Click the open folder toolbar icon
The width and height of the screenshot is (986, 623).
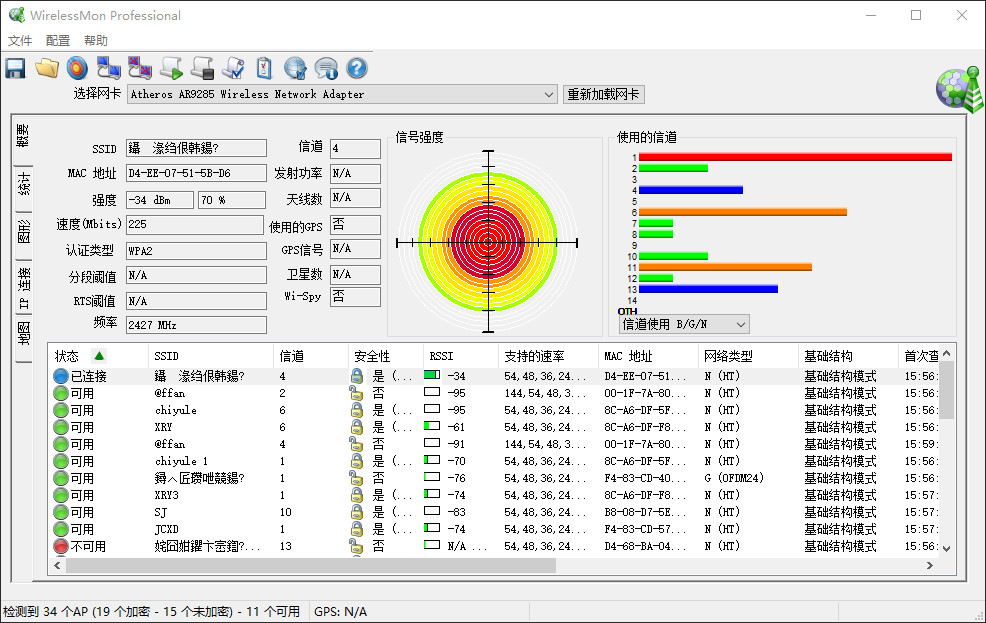point(46,68)
